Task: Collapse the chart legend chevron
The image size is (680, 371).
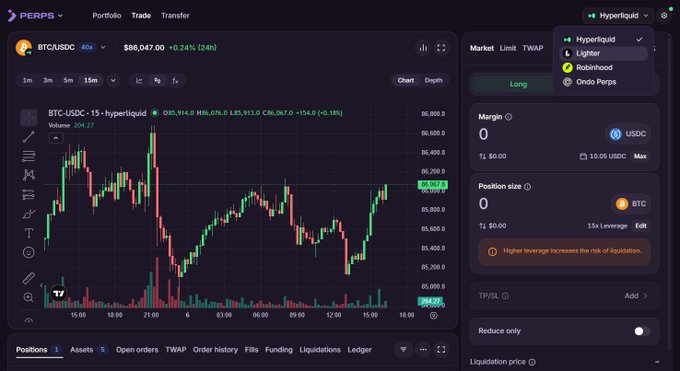Action: [56, 138]
